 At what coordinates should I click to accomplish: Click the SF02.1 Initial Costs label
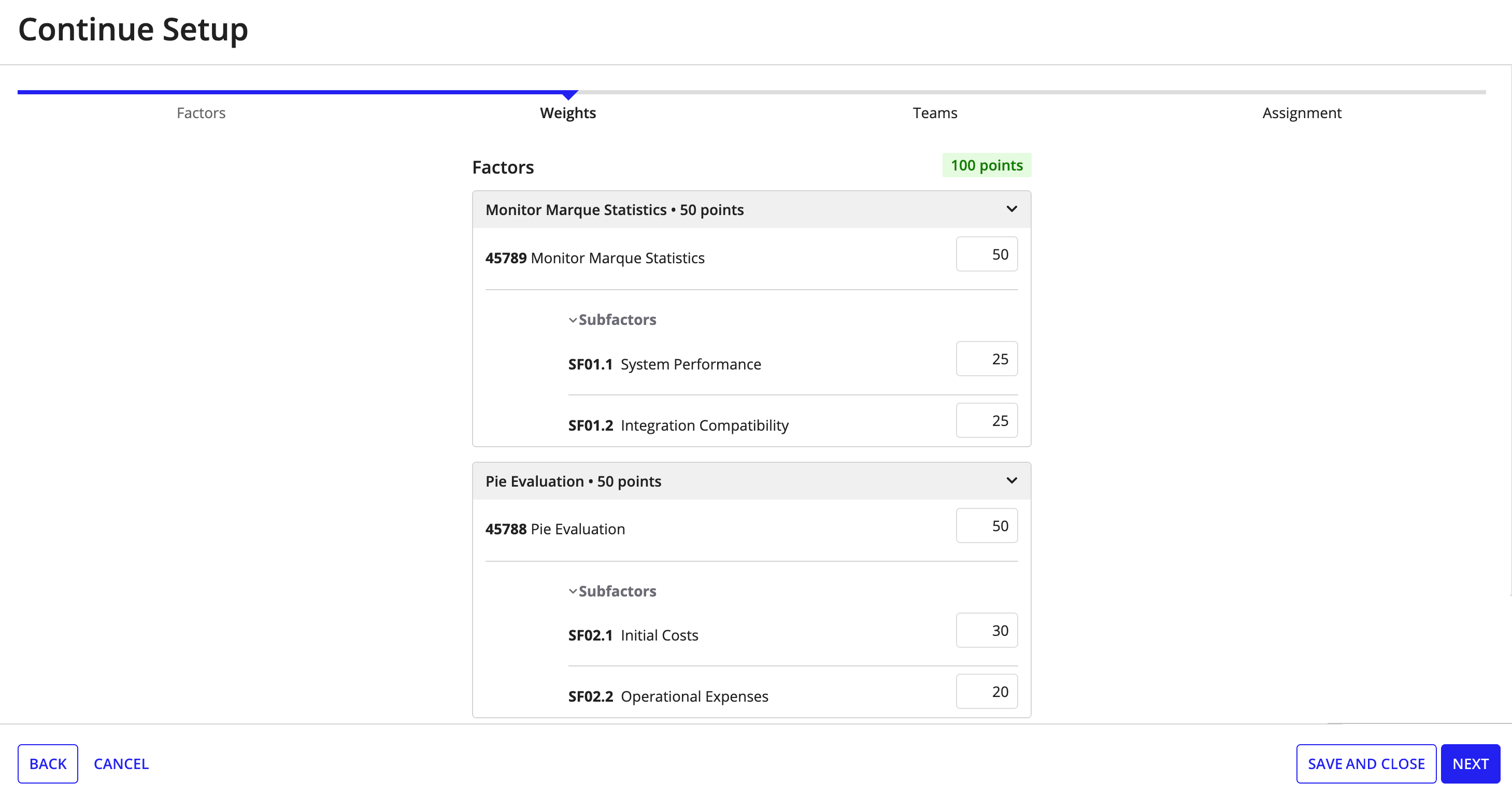(633, 636)
